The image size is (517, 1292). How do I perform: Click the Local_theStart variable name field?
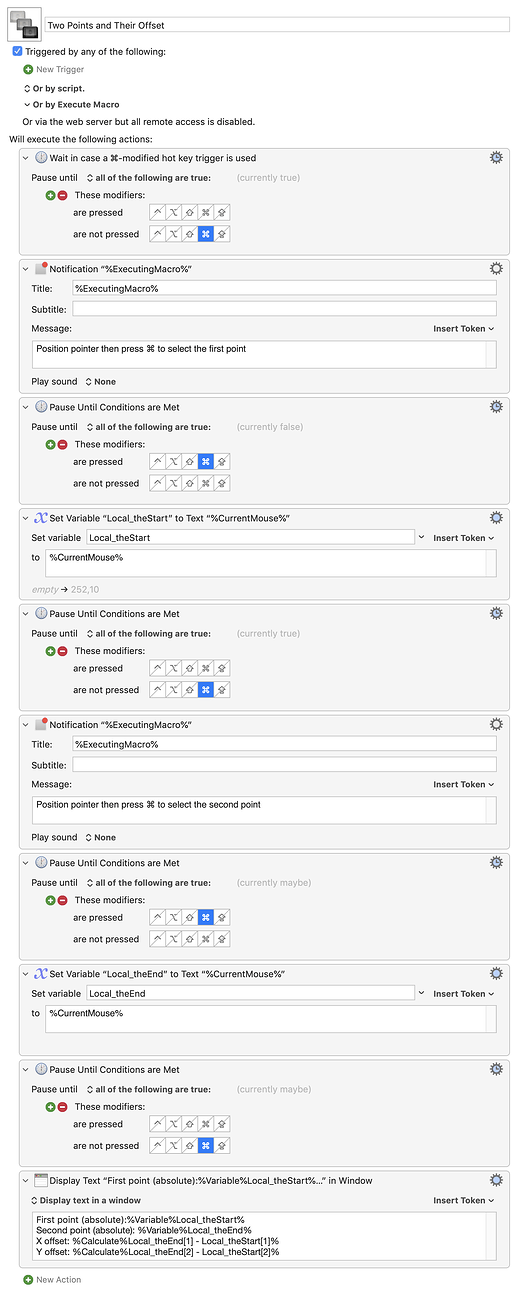click(x=249, y=537)
